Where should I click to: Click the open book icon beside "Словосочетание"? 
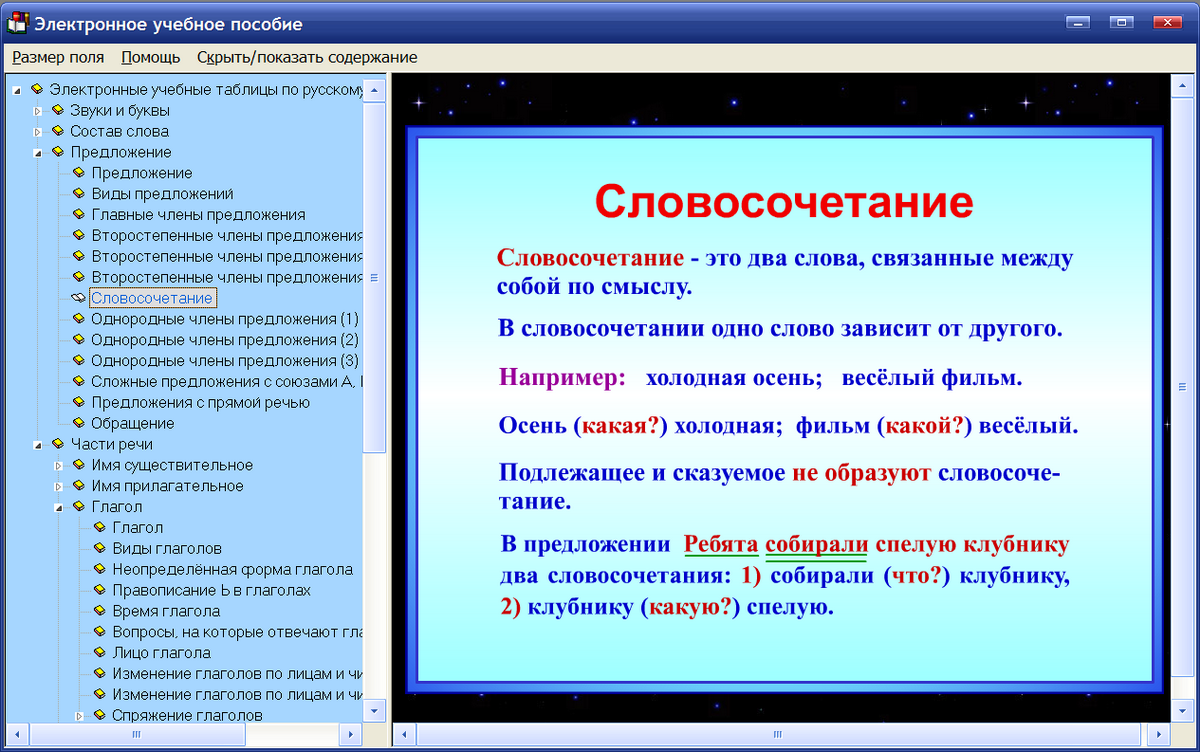coord(76,298)
